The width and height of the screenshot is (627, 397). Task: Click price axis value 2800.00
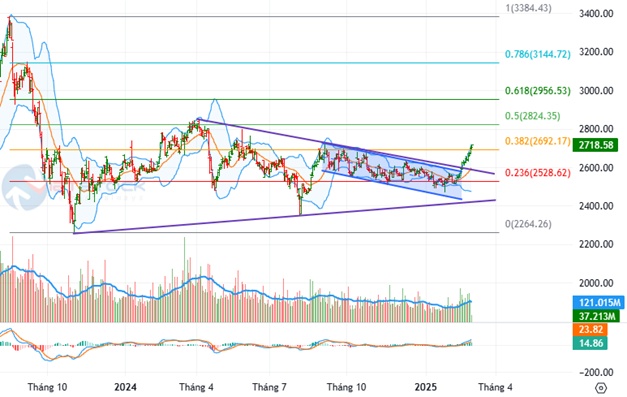point(596,129)
